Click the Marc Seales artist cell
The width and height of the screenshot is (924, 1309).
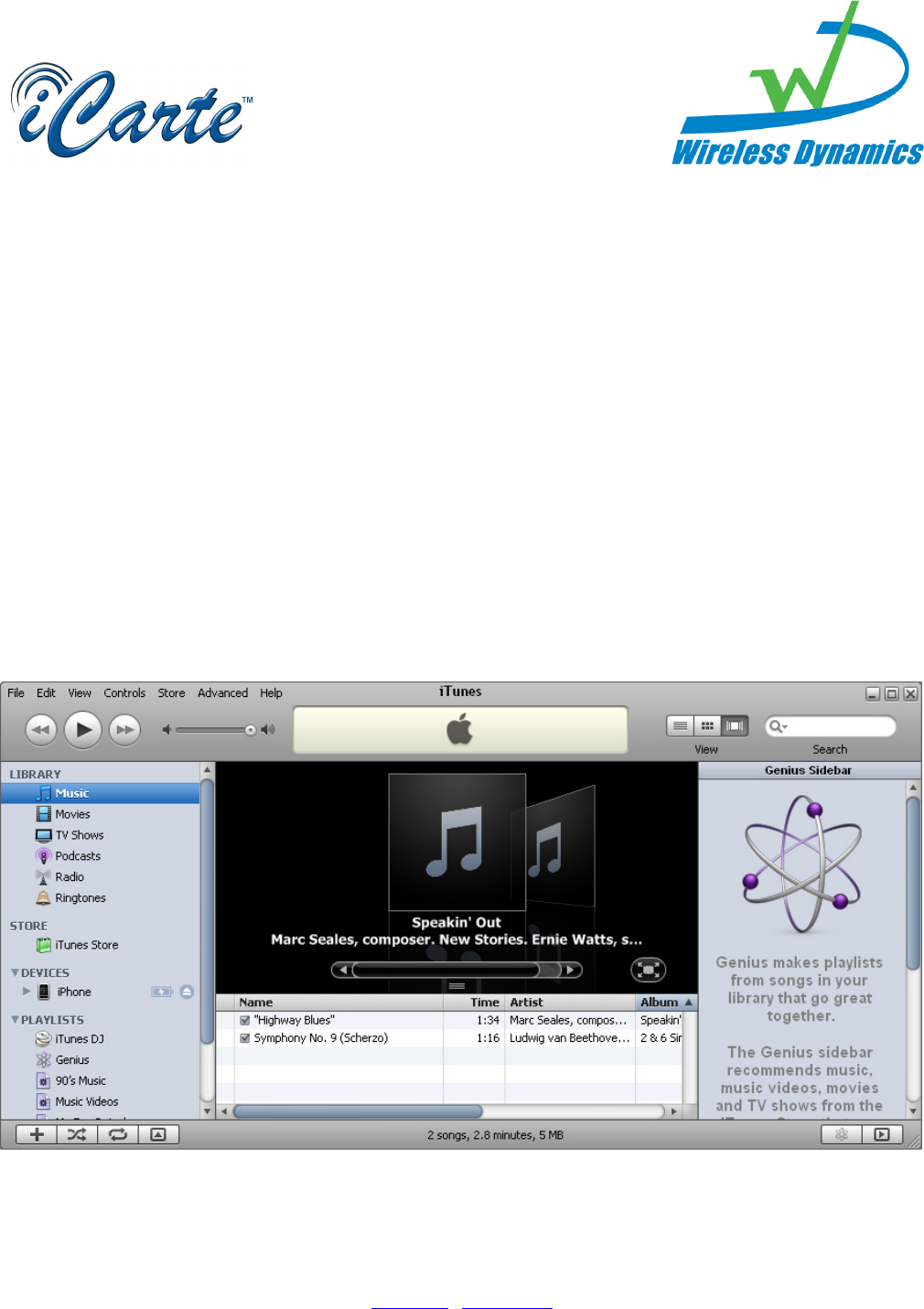pos(569,1020)
